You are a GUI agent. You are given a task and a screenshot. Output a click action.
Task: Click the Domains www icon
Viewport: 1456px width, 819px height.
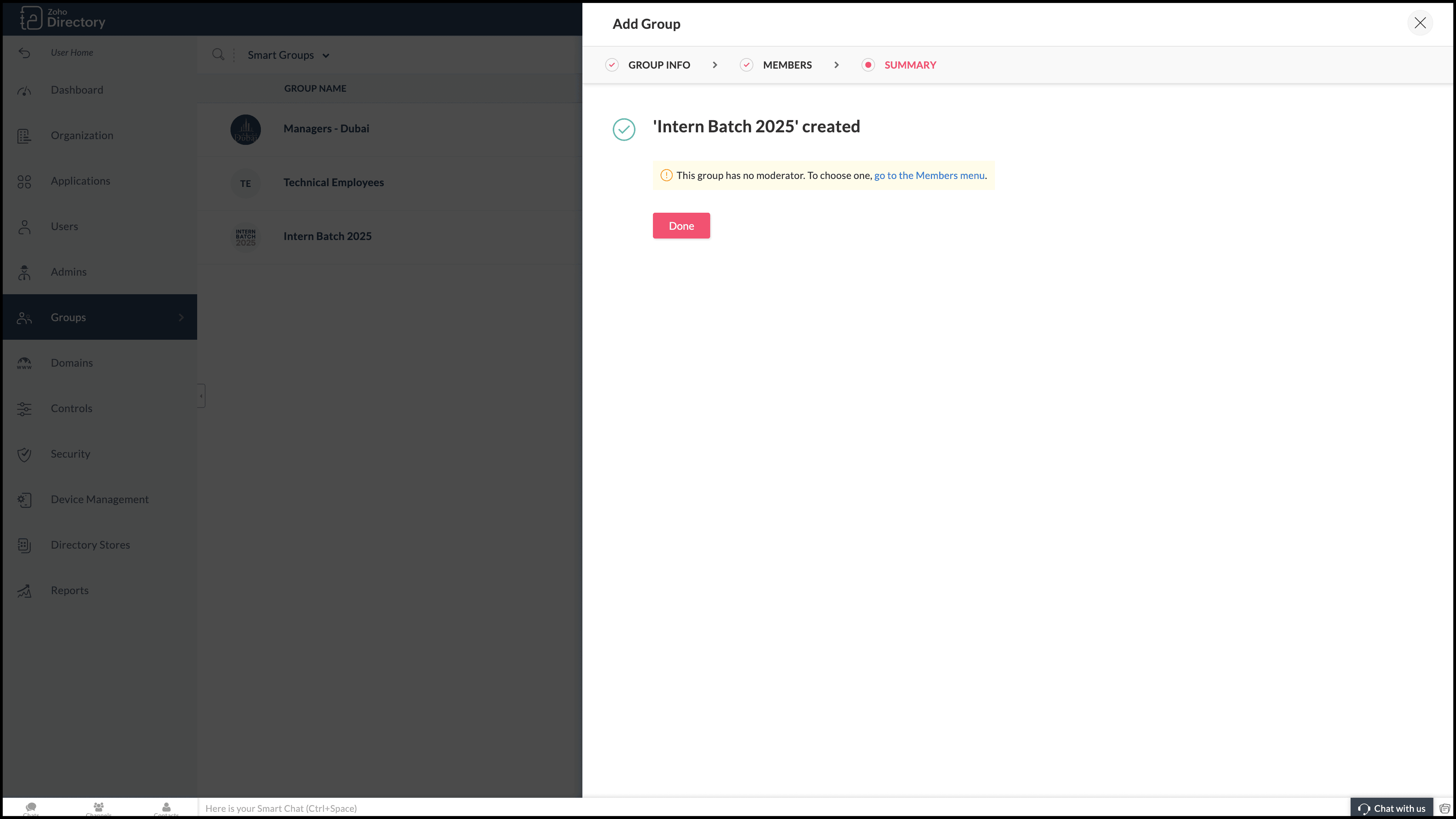[x=24, y=364]
